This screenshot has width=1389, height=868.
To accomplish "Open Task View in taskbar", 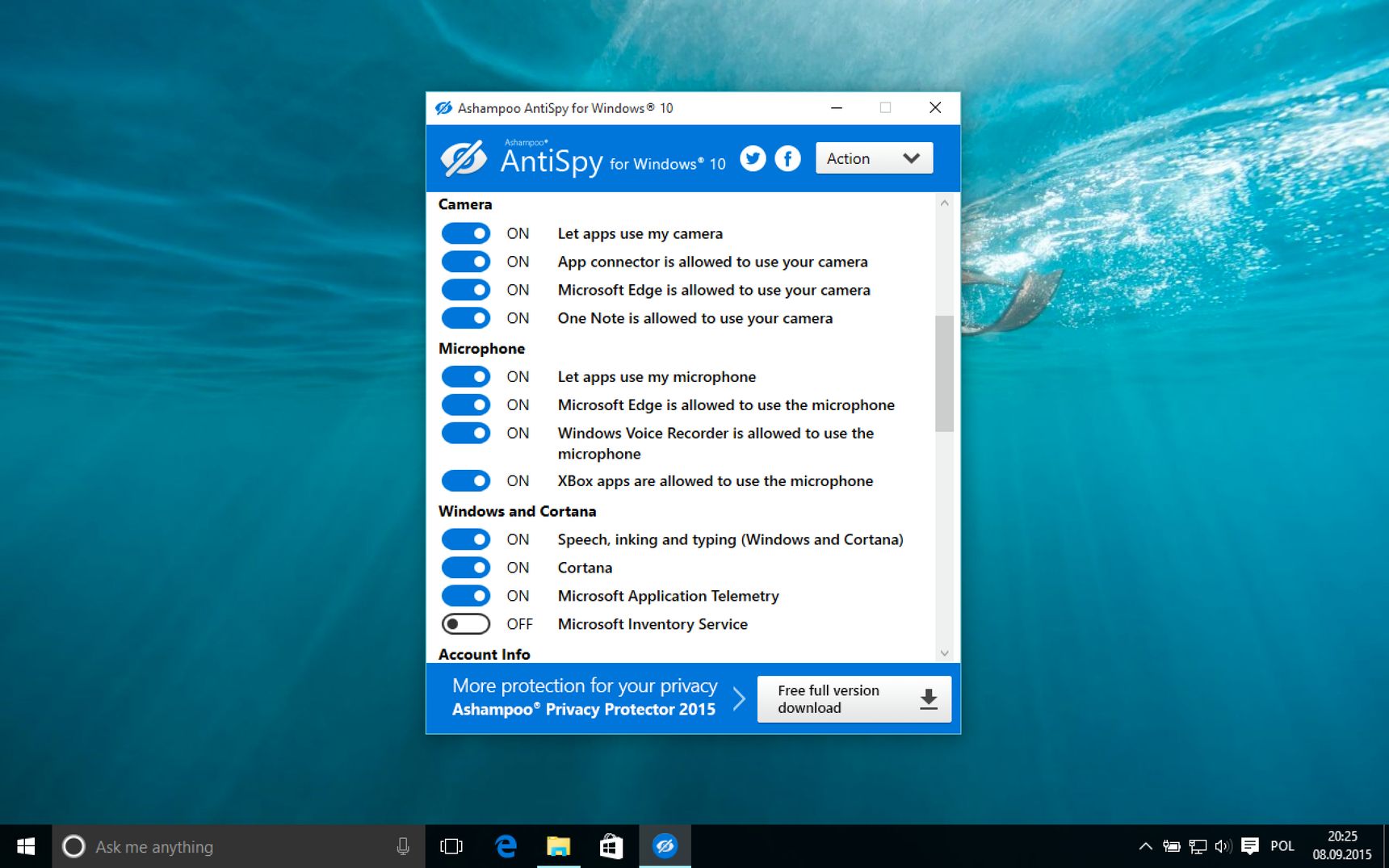I will click(x=451, y=846).
